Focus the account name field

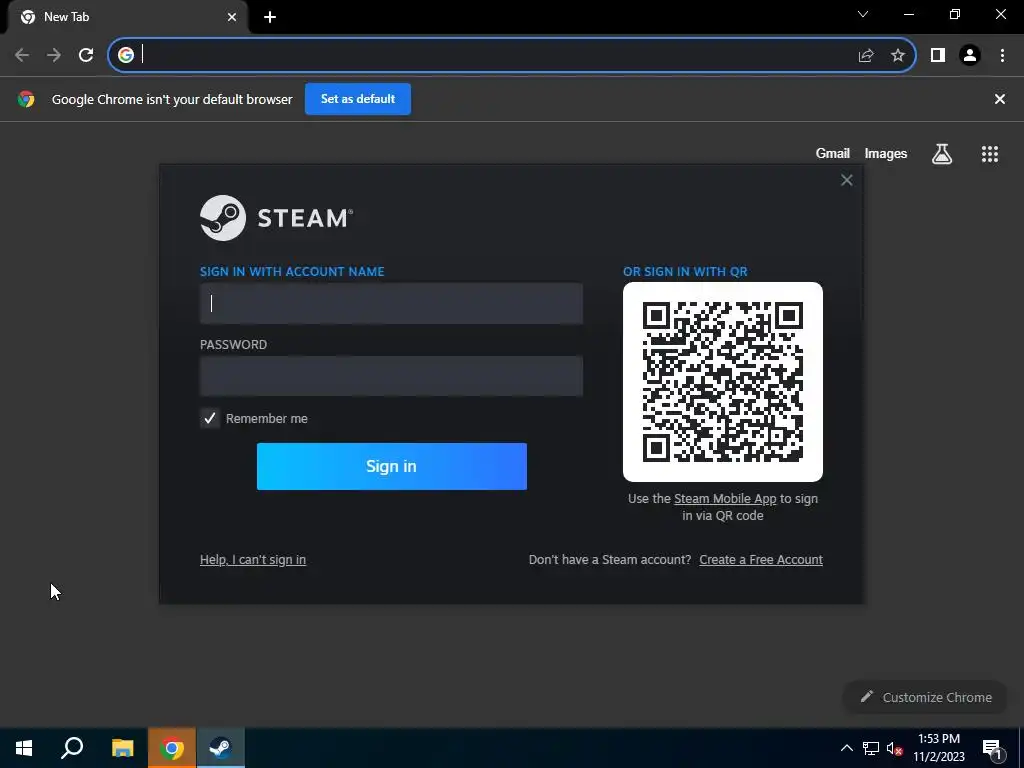[x=391, y=303]
